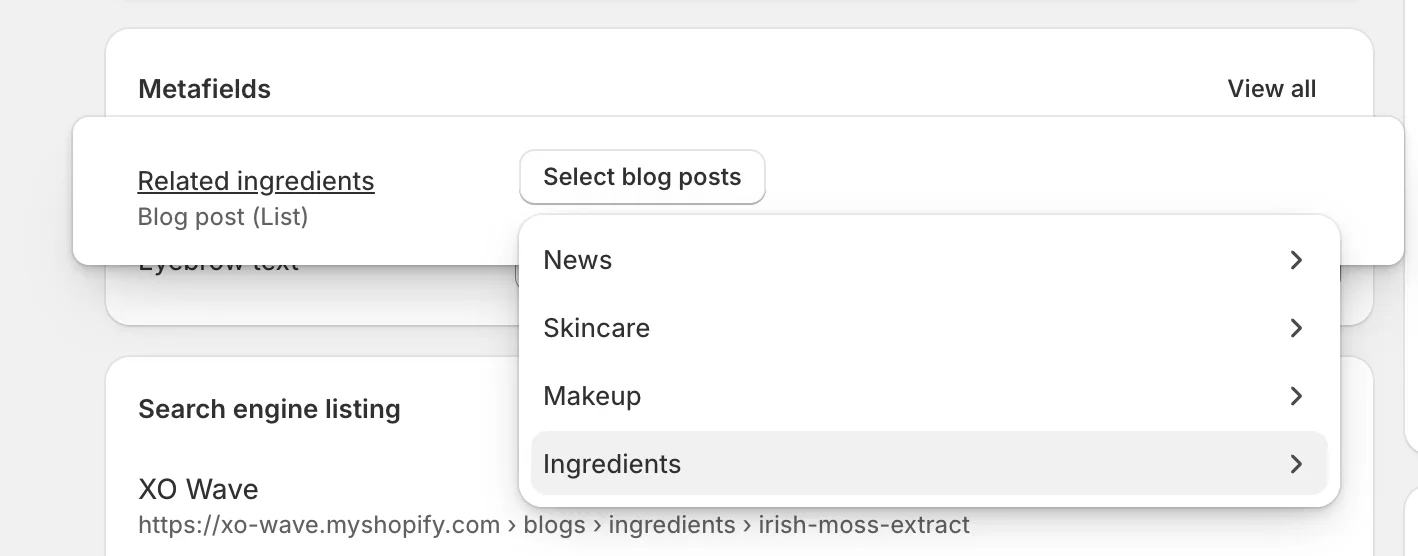Expand the arrow next to Makeup
The height and width of the screenshot is (556, 1418).
1296,396
